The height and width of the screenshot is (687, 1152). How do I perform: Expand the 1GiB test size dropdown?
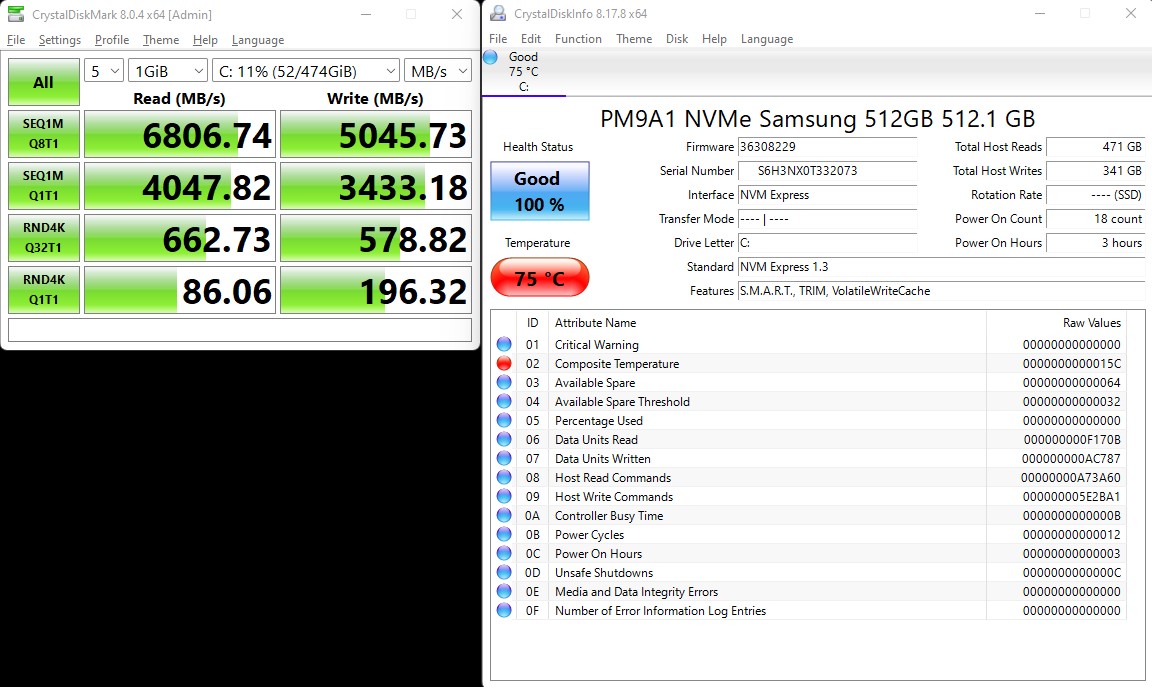[x=167, y=71]
